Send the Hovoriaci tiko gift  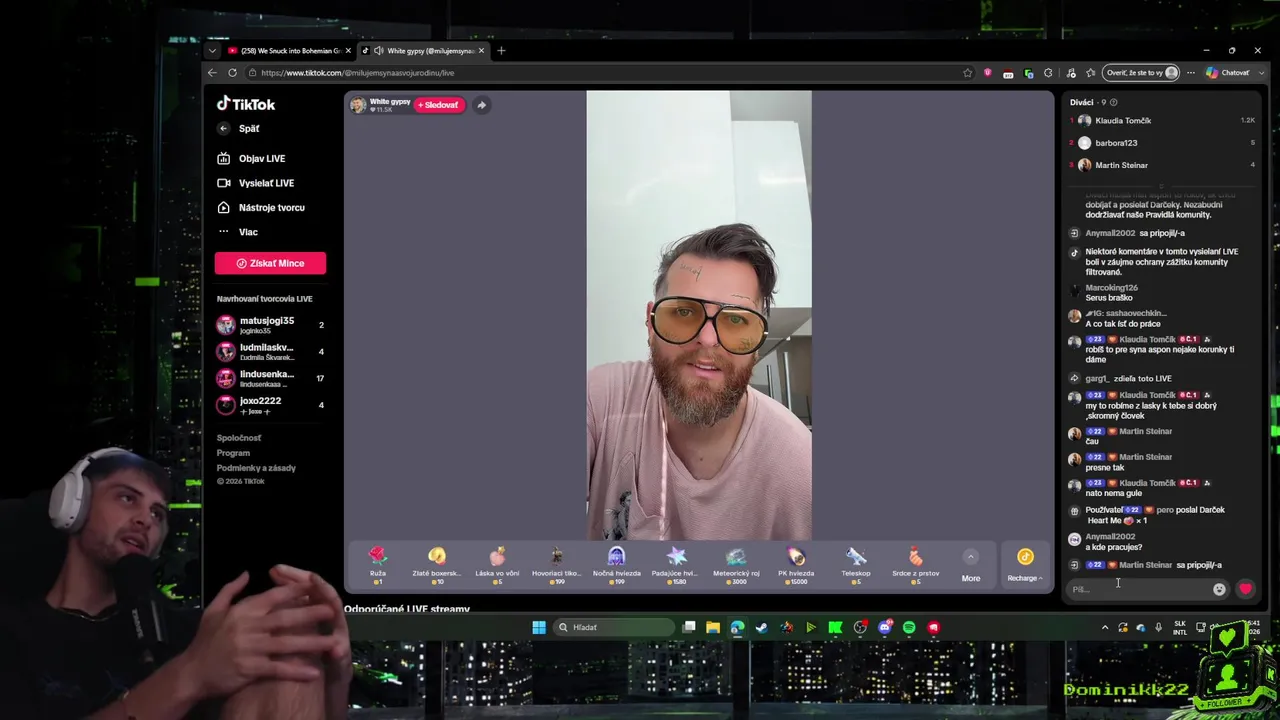tap(556, 565)
